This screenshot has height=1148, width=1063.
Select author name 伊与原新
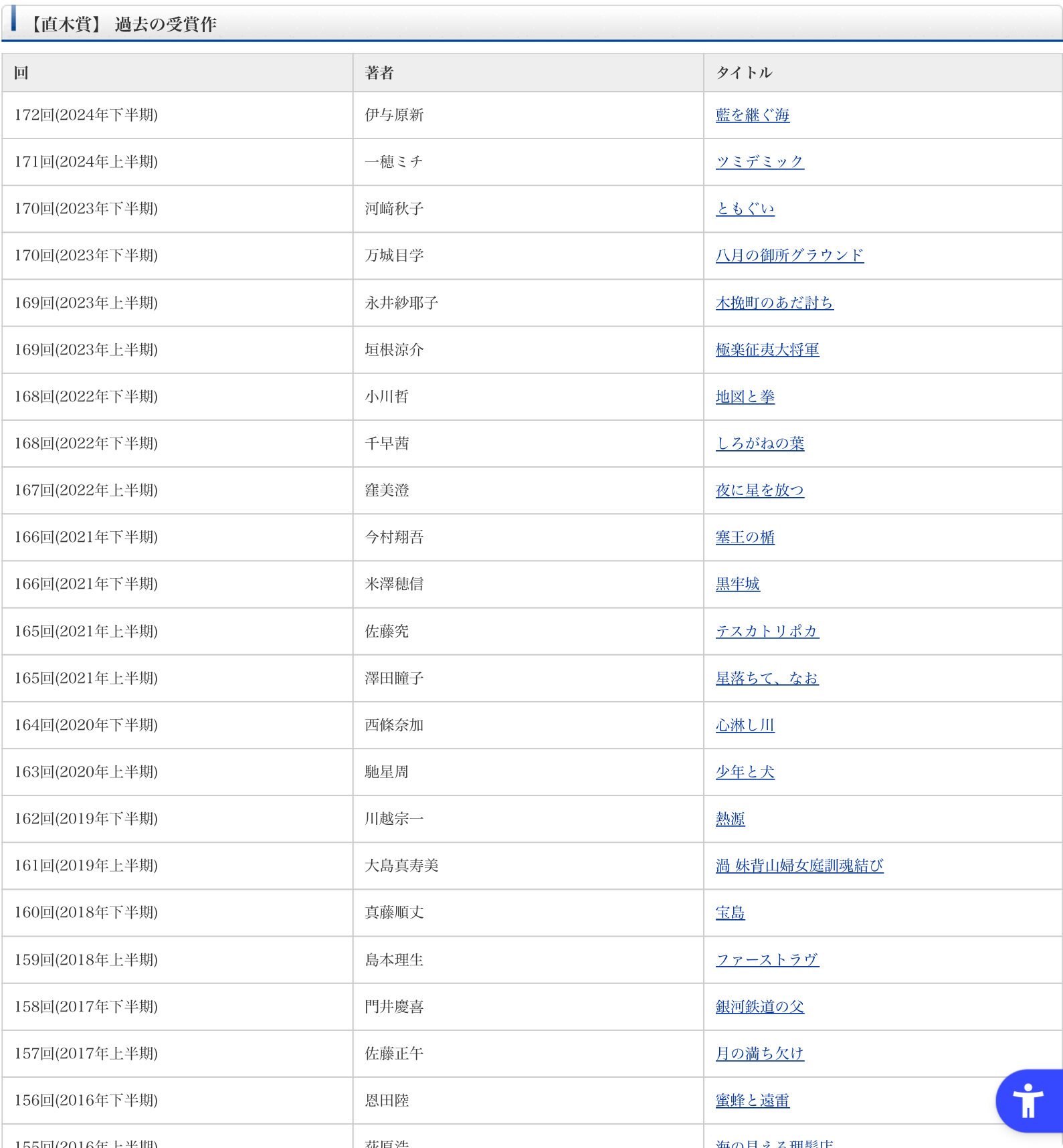tap(394, 115)
